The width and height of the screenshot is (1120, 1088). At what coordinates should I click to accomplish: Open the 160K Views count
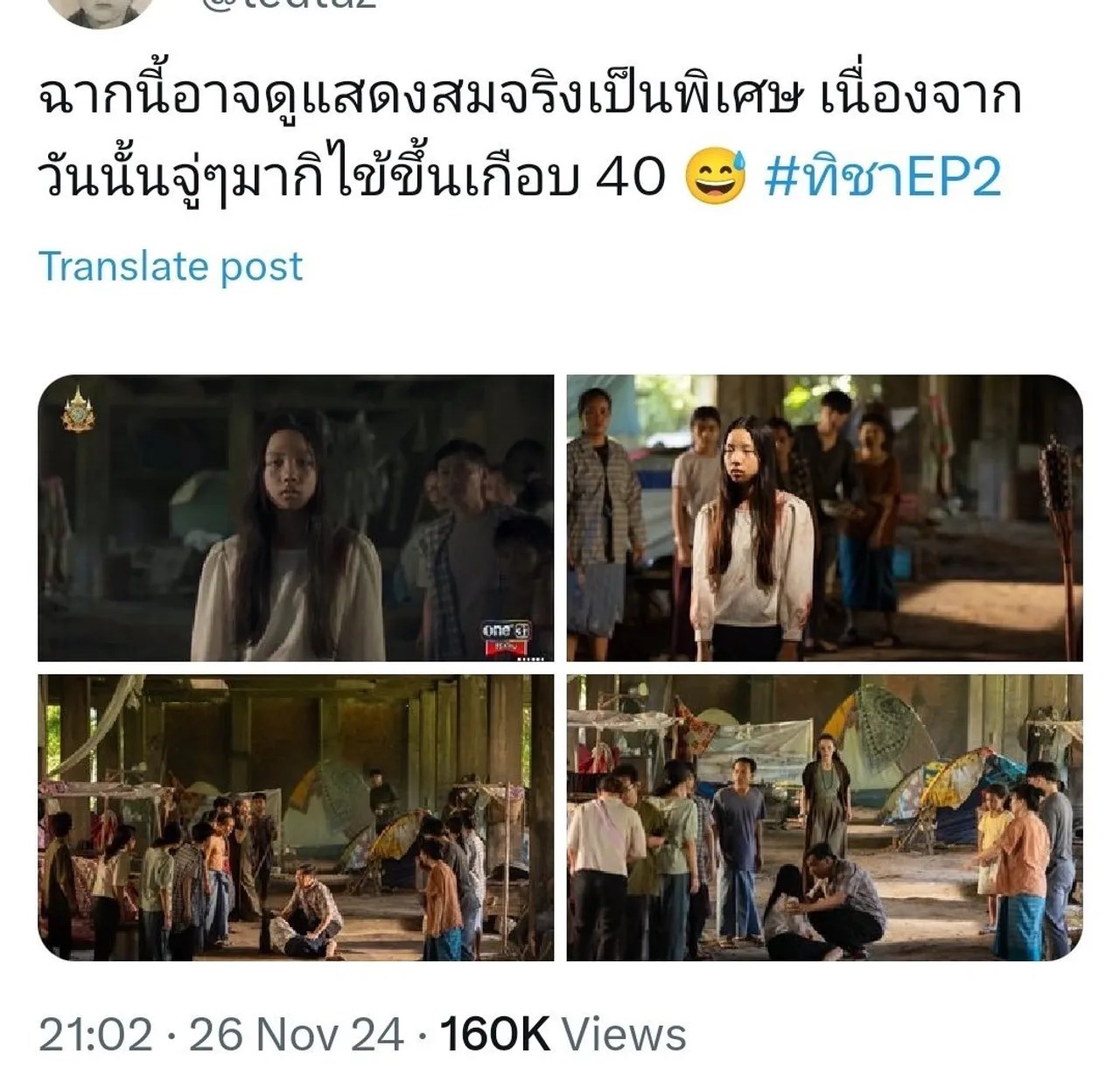(563, 1035)
